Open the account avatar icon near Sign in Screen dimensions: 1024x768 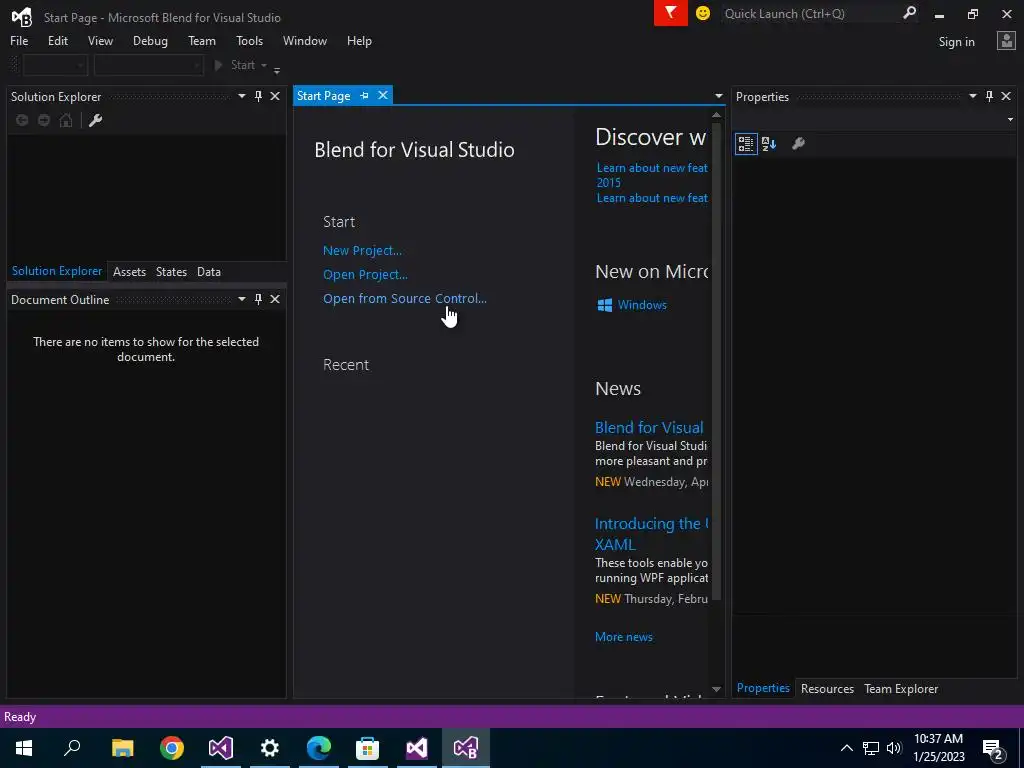(1006, 41)
